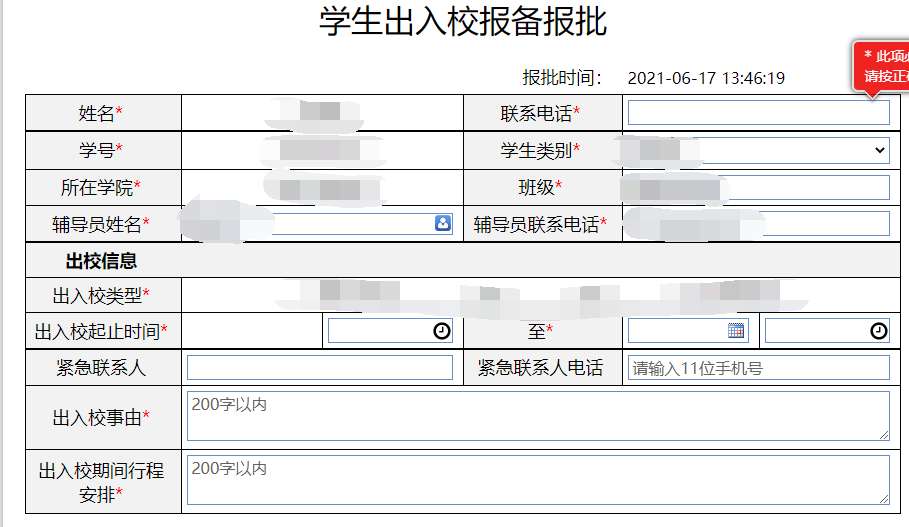Click the contact phone (联系电话) input field
The width and height of the screenshot is (909, 527).
[758, 113]
